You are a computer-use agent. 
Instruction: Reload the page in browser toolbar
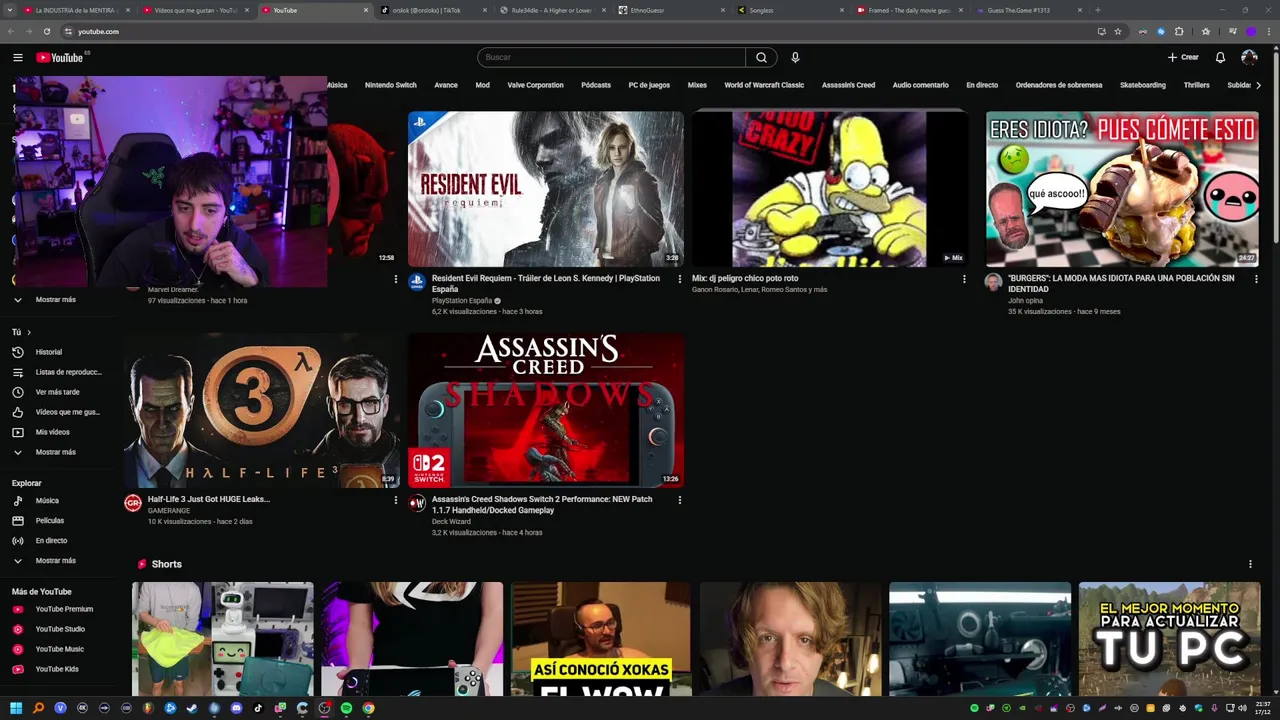[x=46, y=31]
